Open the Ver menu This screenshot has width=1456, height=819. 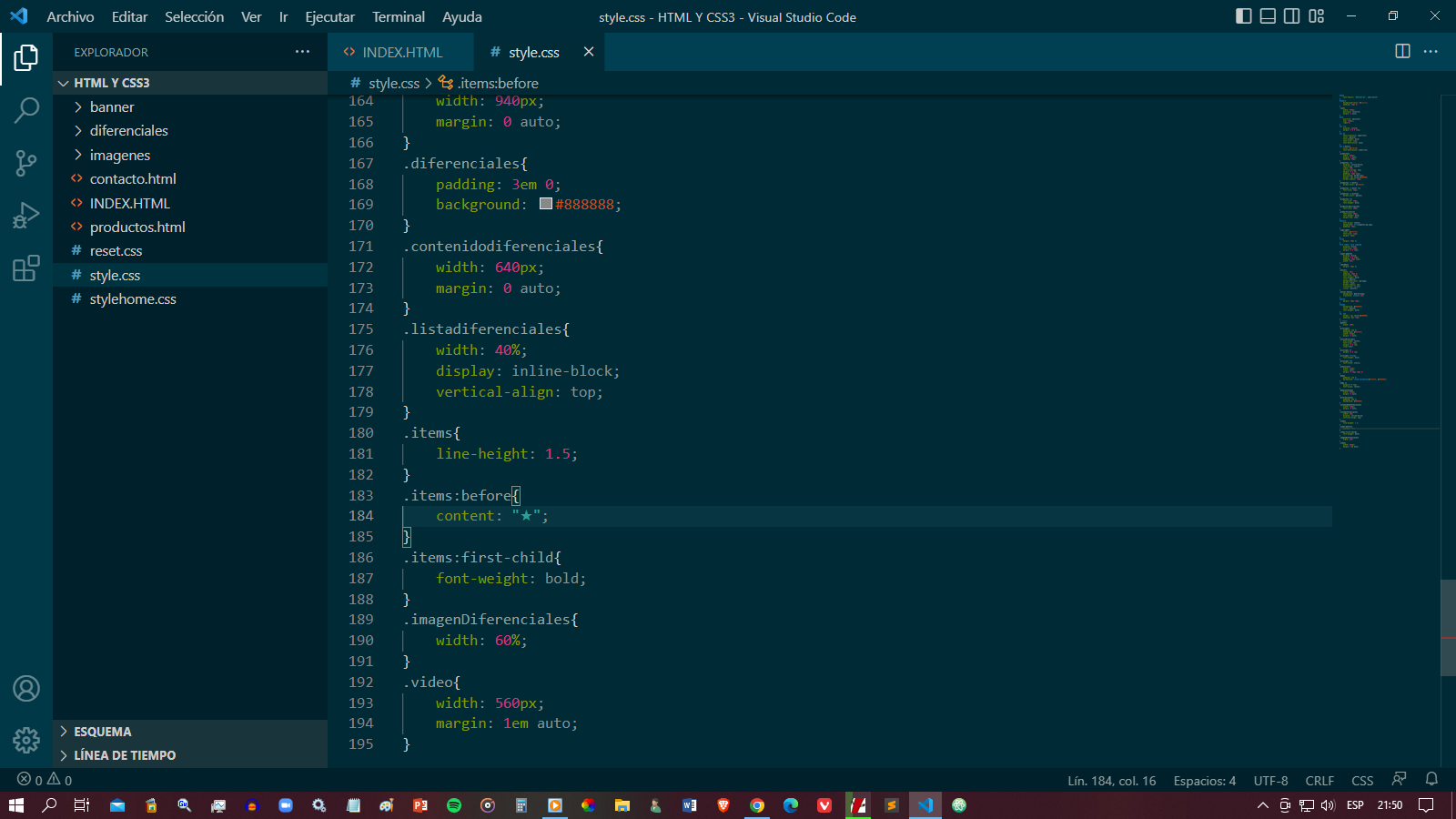pos(251,16)
